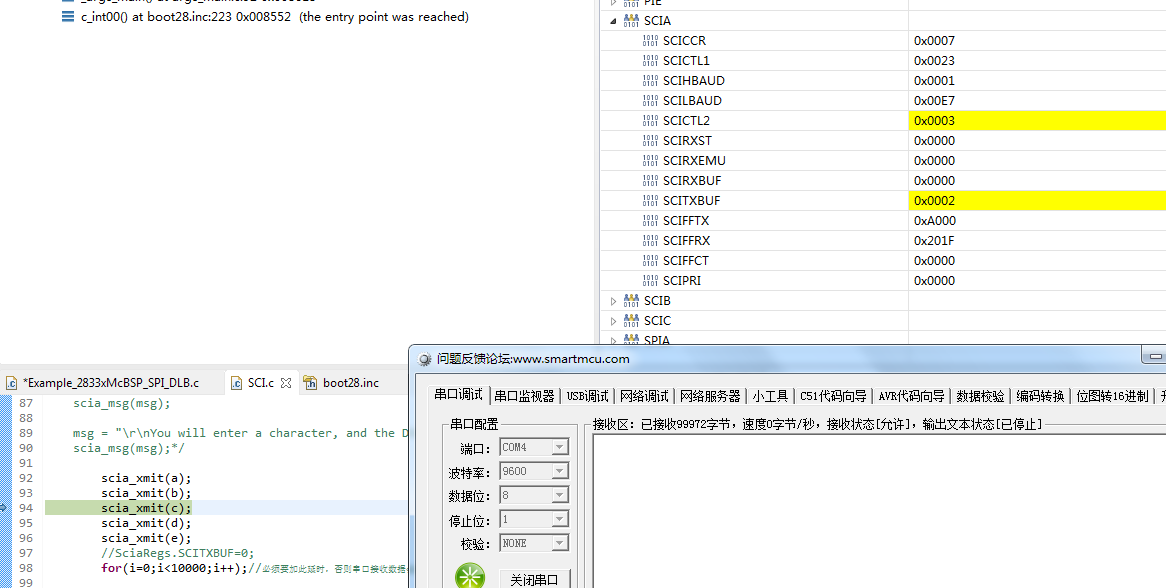This screenshot has width=1166, height=588.
Task: Open the 网络服务器 tab
Action: click(x=710, y=396)
